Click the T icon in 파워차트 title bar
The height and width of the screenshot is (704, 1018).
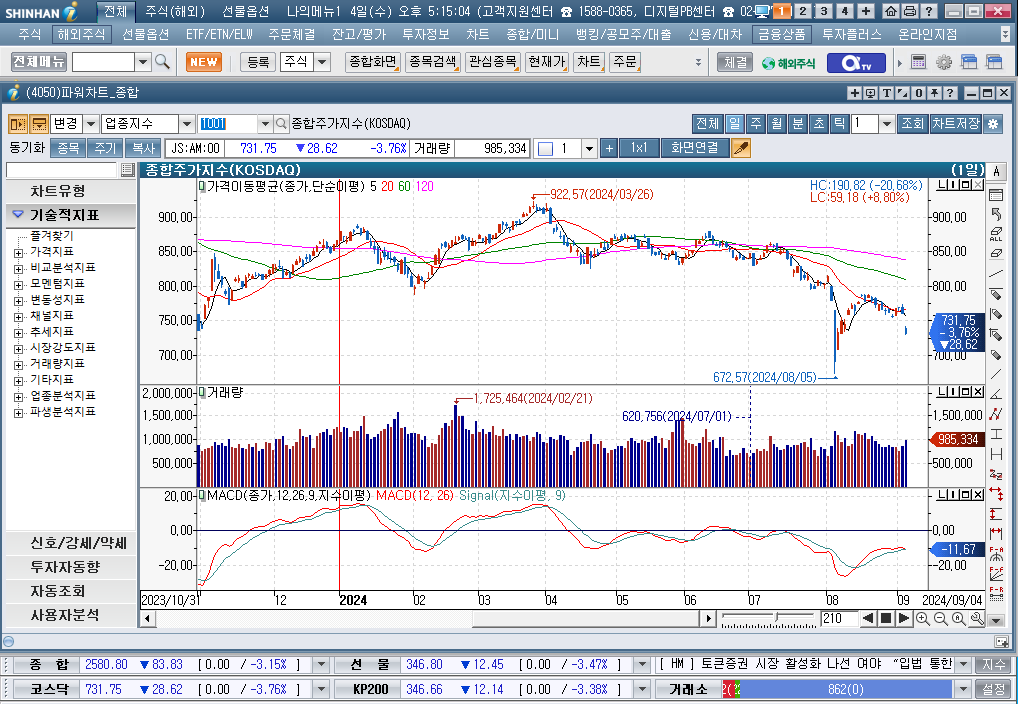(887, 93)
